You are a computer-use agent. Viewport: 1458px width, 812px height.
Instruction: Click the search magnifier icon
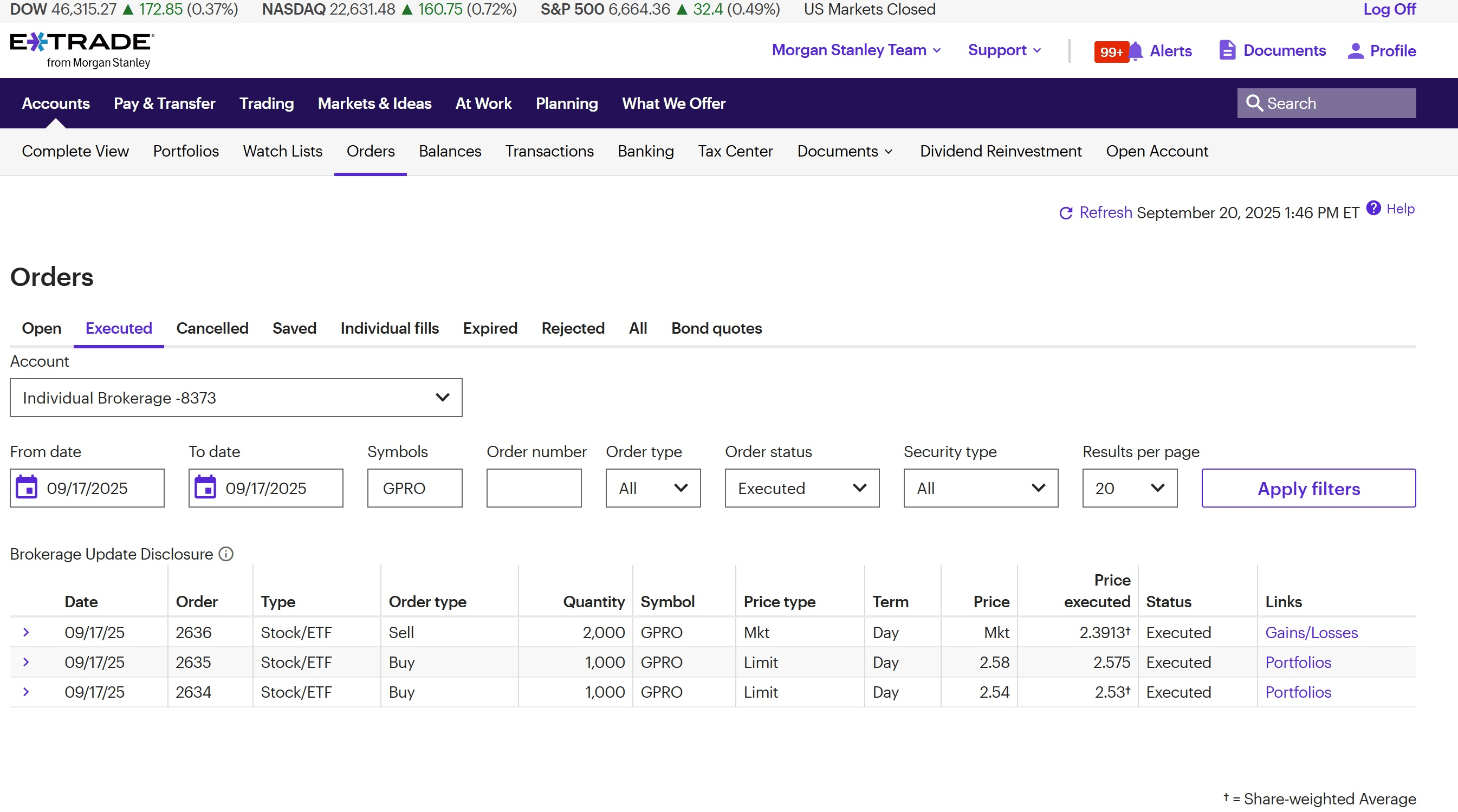1254,103
